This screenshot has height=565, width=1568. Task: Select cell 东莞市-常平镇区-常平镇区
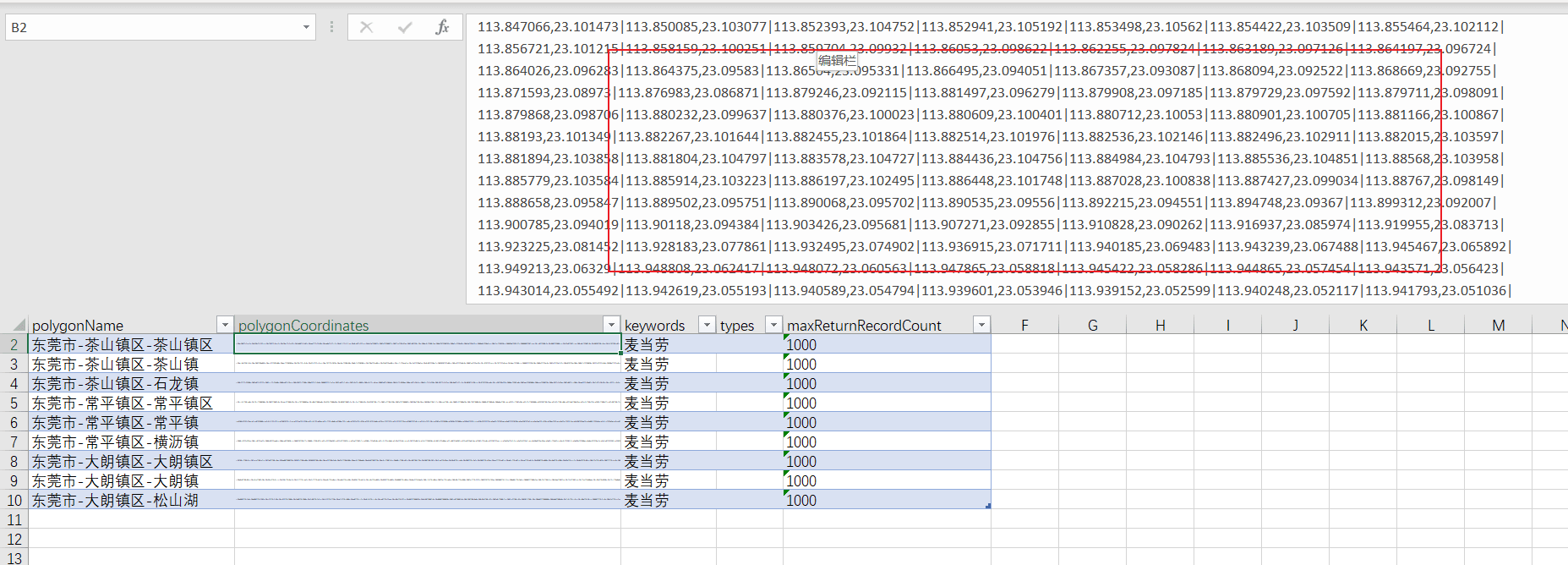131,403
